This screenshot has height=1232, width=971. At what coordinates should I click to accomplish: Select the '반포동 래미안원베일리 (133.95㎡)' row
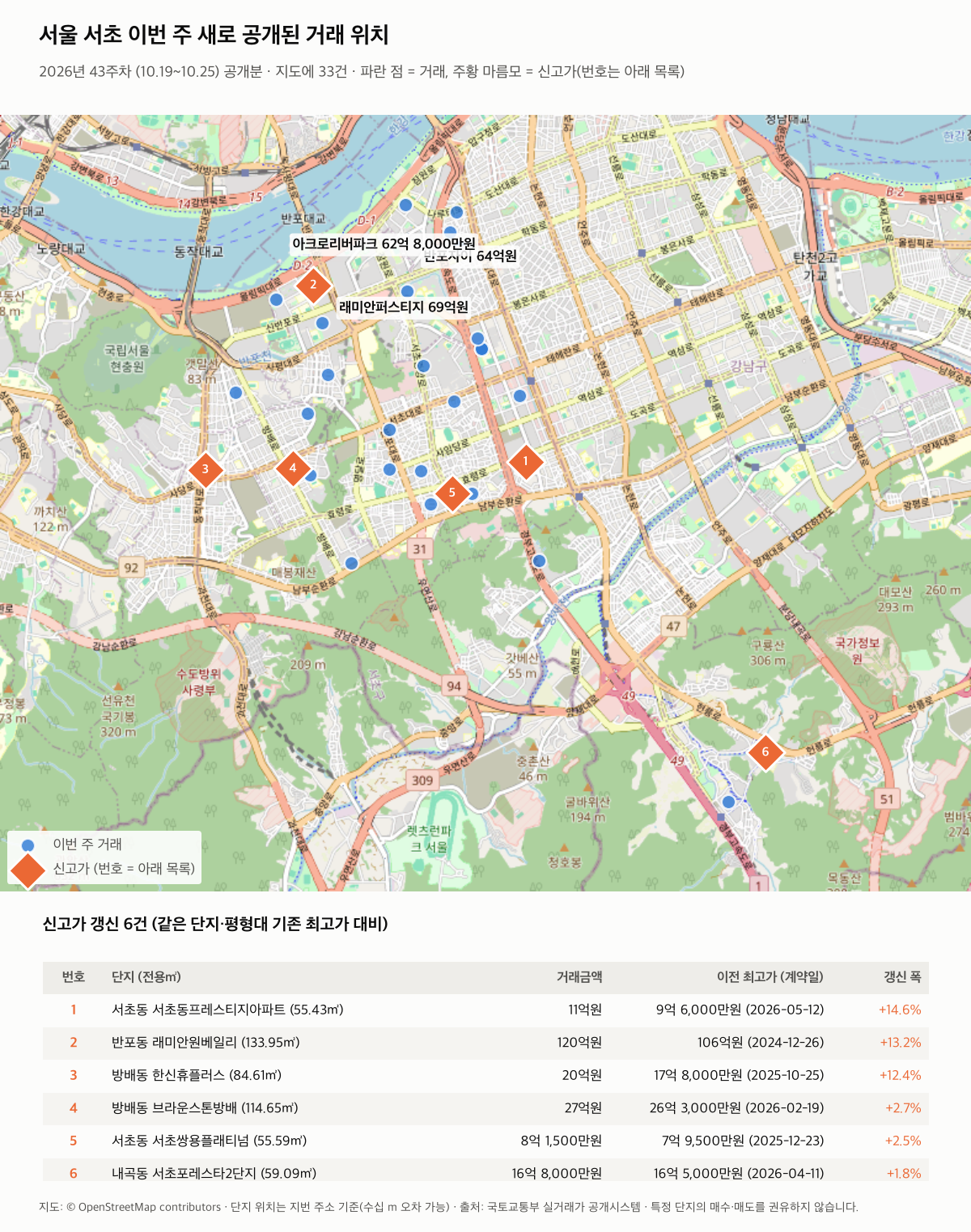pos(485,1043)
